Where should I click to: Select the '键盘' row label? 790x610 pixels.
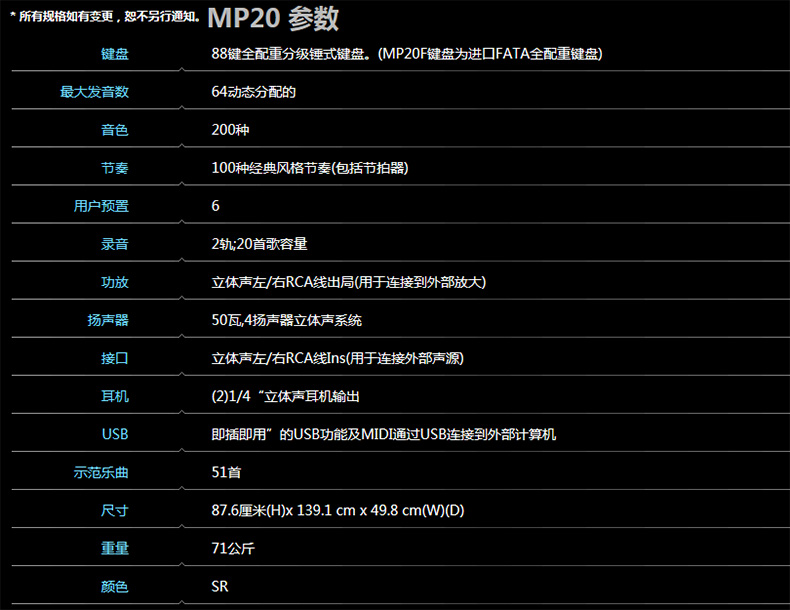point(115,54)
